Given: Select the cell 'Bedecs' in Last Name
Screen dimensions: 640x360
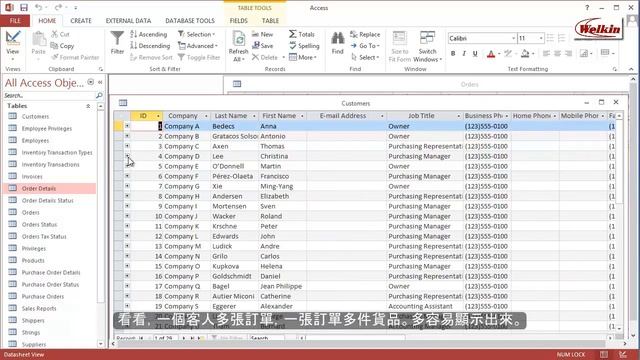Looking at the screenshot, I should [234, 126].
